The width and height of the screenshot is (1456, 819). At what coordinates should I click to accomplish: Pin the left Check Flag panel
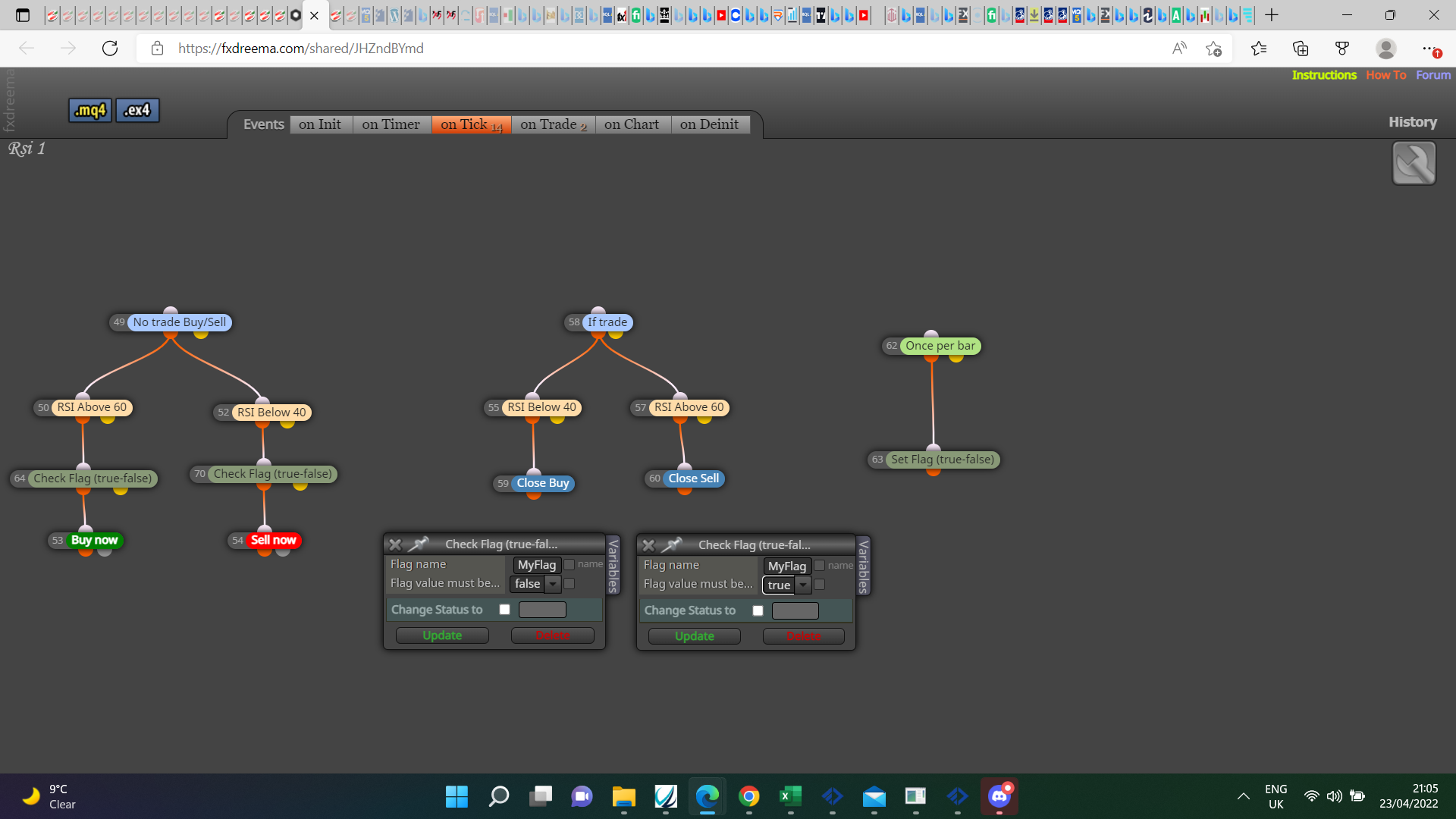(419, 544)
